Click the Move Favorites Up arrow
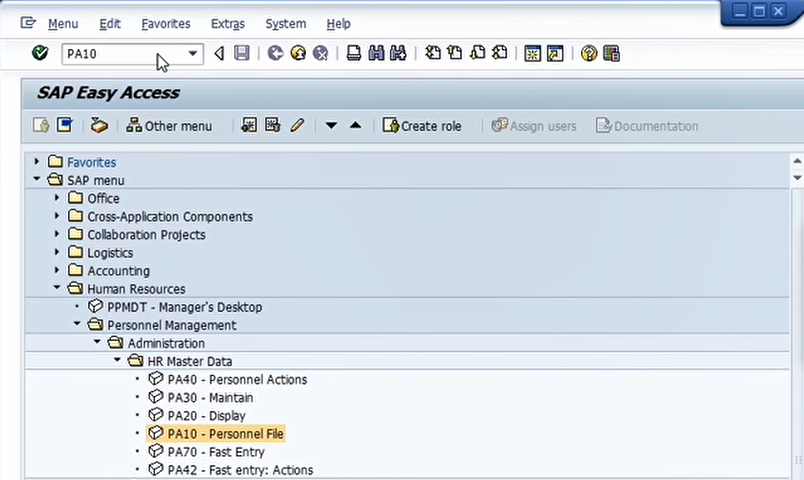804x480 pixels. (355, 125)
